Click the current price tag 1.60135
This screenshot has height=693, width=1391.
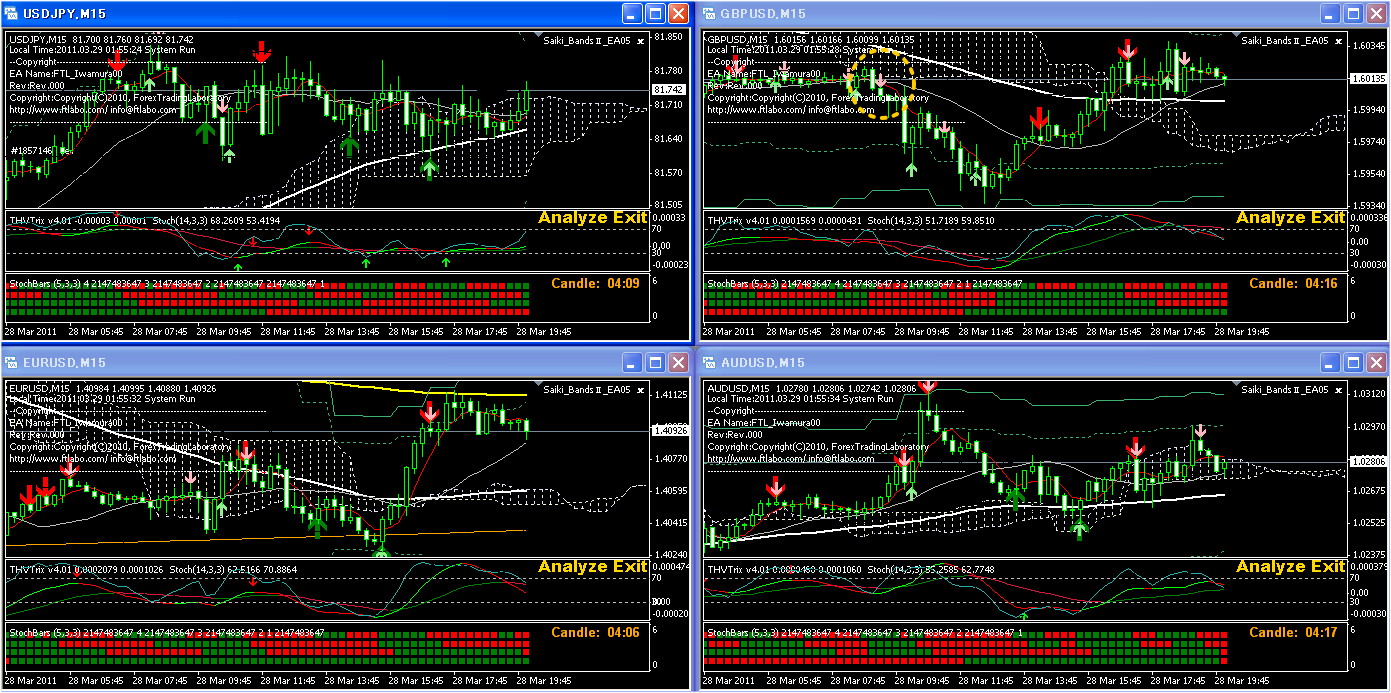1368,79
